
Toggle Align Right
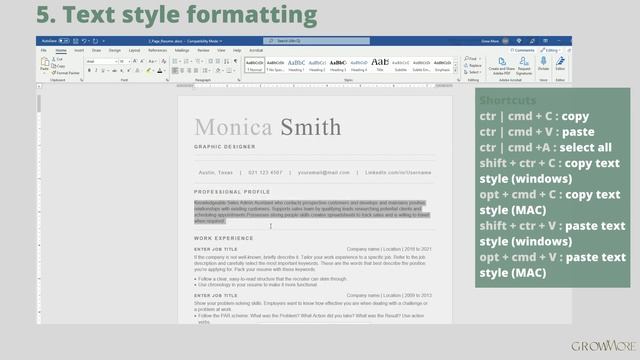[189, 71]
